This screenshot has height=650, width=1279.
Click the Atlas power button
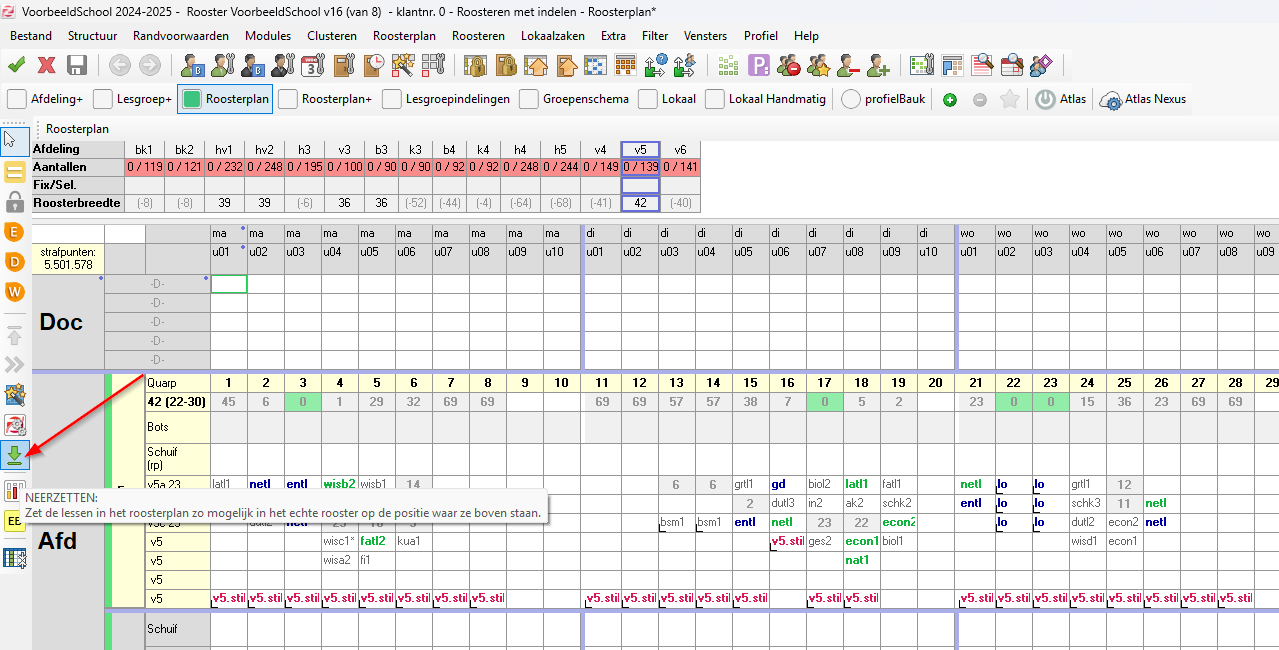pyautogui.click(x=1045, y=100)
